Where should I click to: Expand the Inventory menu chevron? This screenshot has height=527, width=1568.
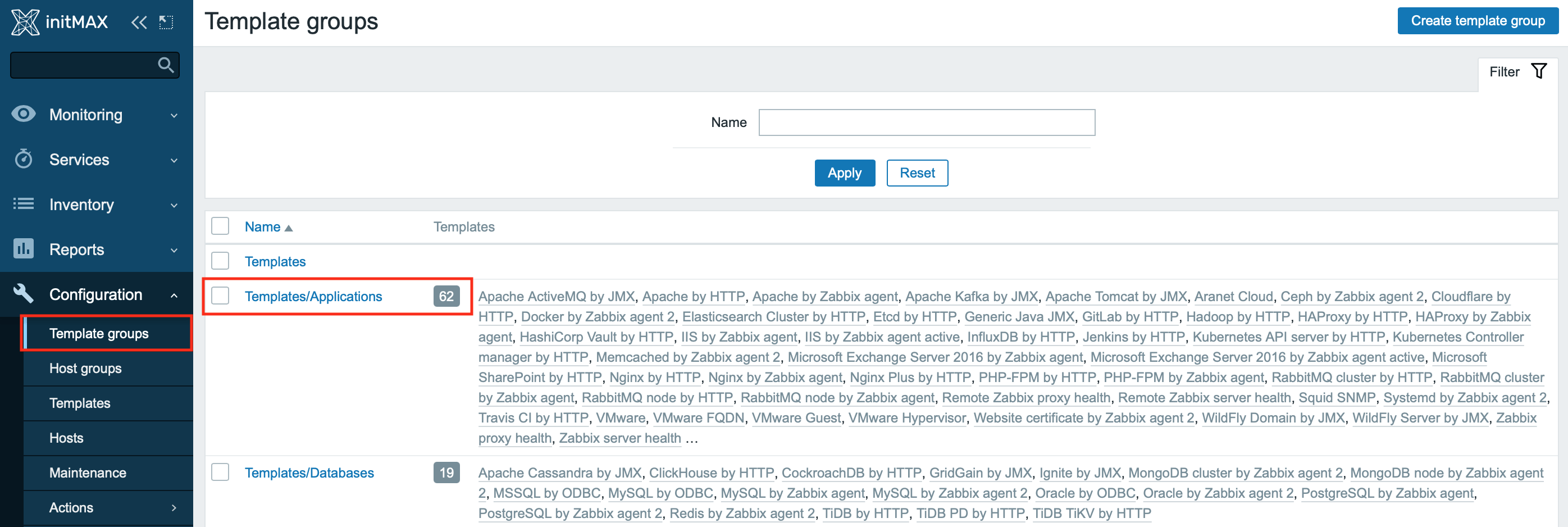point(174,205)
